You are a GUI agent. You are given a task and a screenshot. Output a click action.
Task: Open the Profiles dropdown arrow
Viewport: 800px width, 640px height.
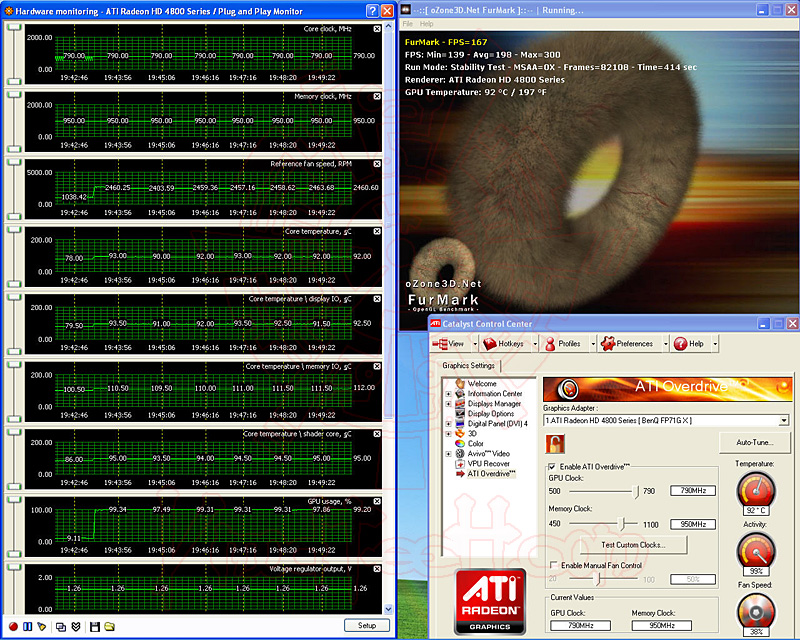593,344
